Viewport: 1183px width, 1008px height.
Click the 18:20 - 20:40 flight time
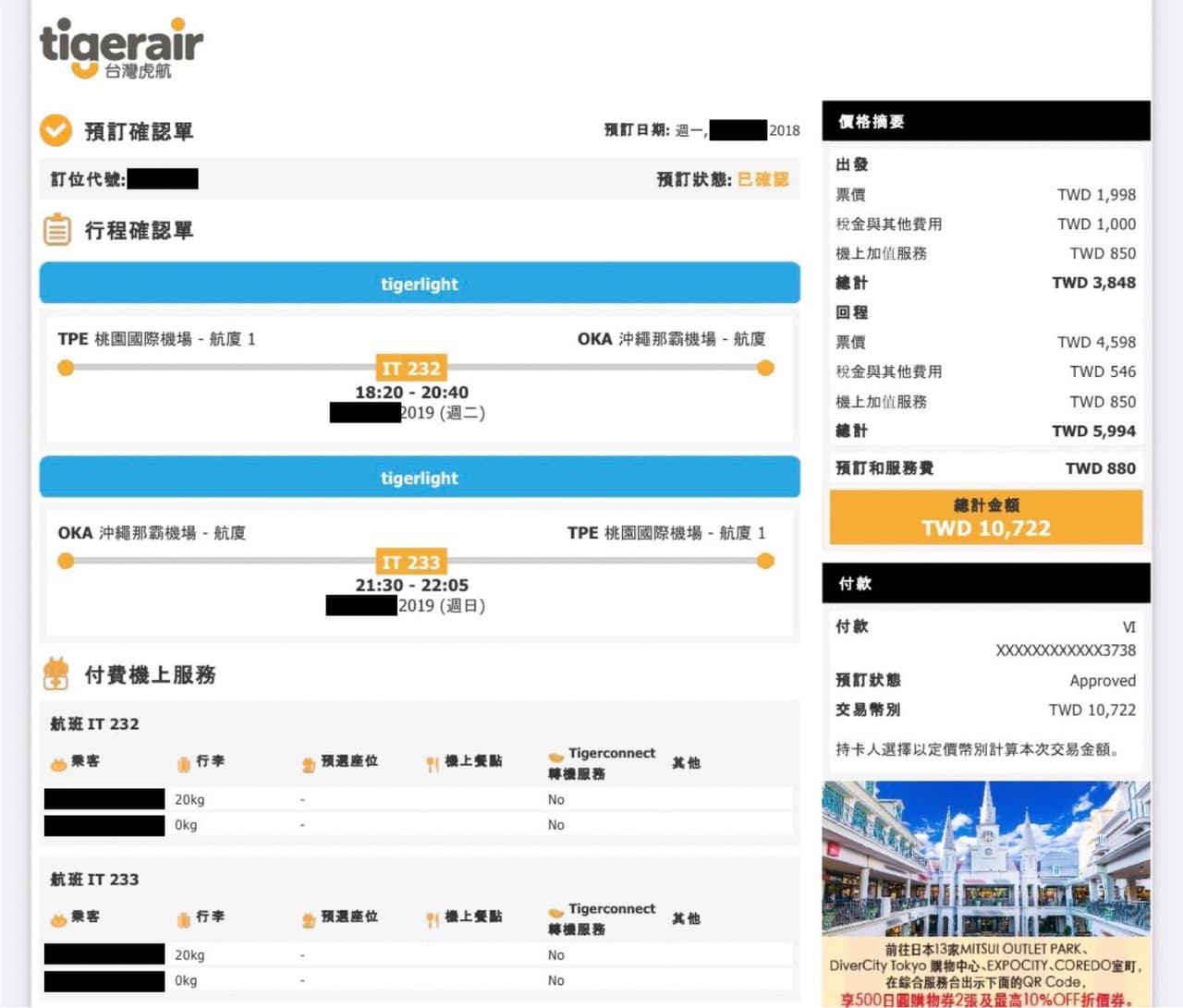click(411, 393)
